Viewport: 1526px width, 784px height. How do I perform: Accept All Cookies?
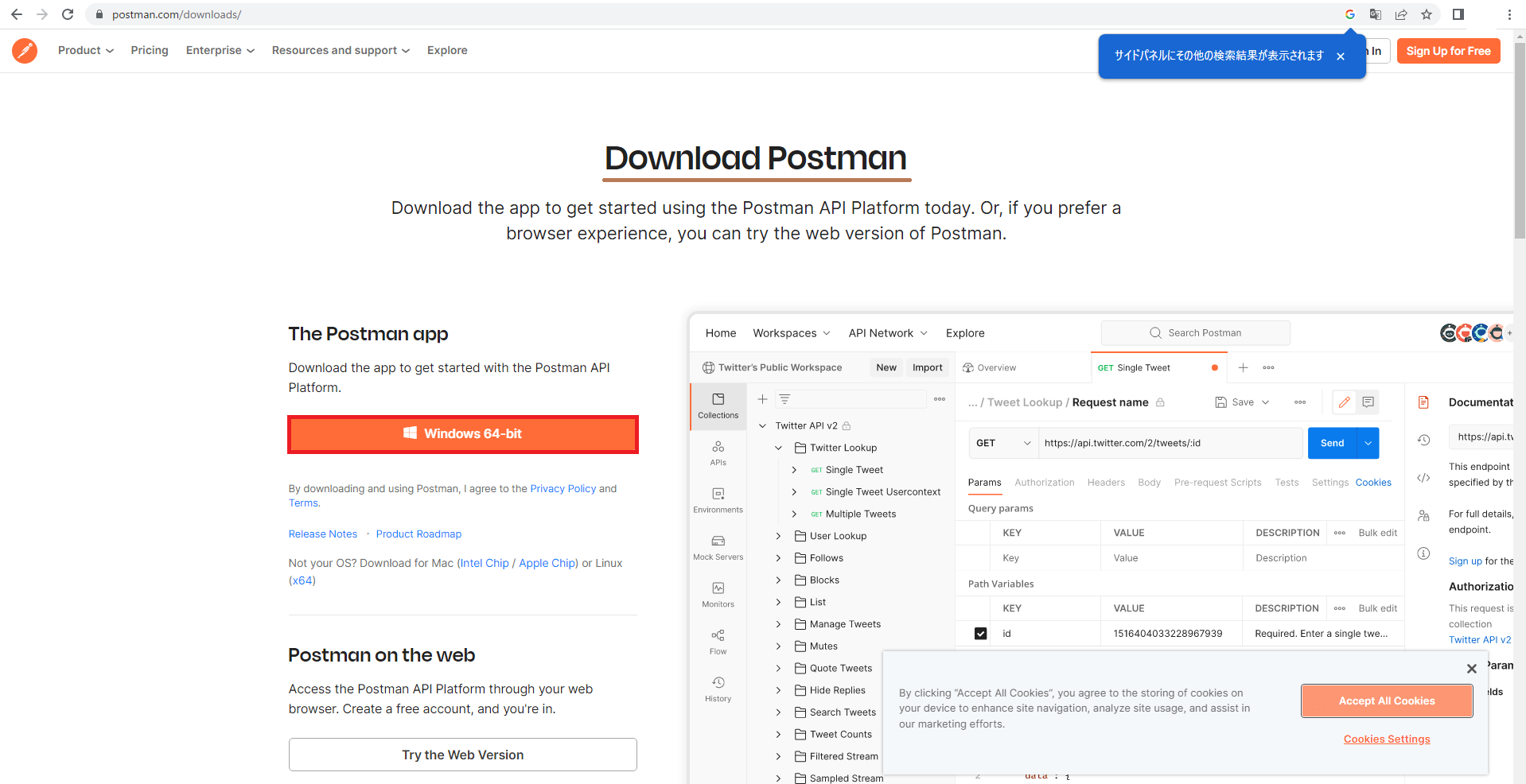point(1387,701)
